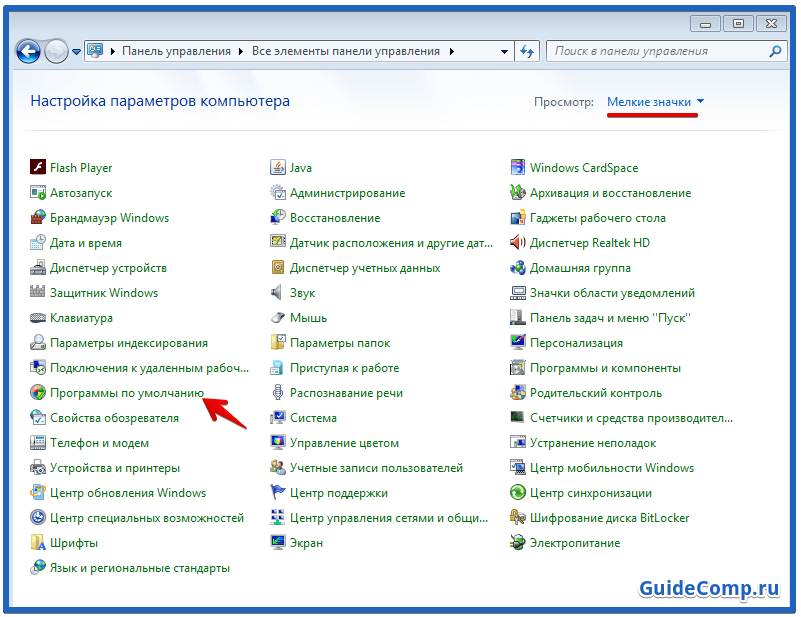Select the Звук speaker icon
This screenshot has height=617, width=801.
click(278, 293)
